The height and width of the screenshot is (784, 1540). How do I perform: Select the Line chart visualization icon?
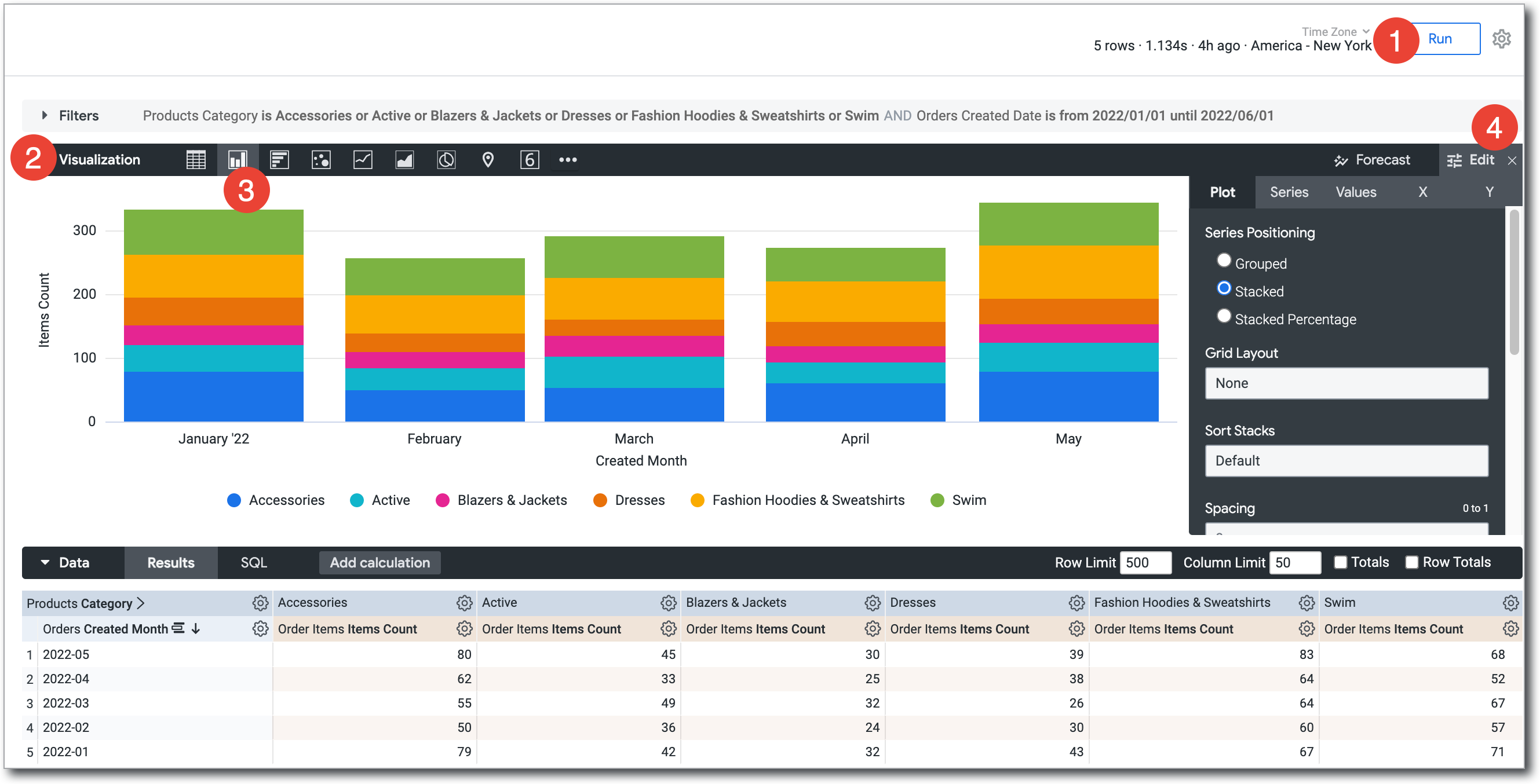click(363, 160)
